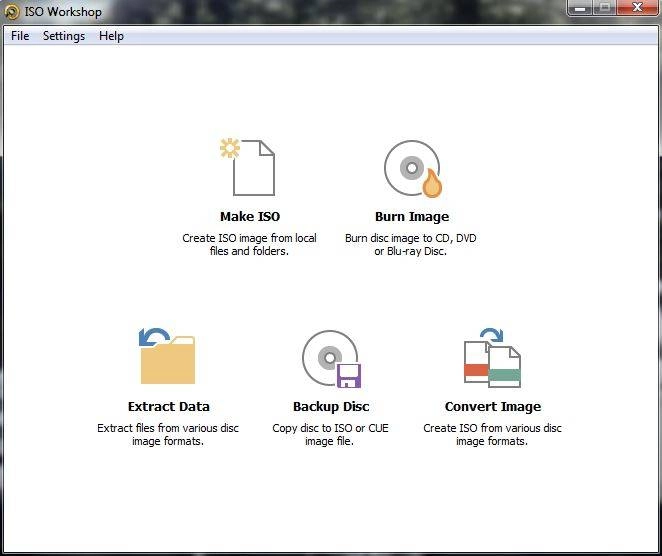Choose the Convert Image label
The image size is (662, 556).
pyautogui.click(x=493, y=407)
